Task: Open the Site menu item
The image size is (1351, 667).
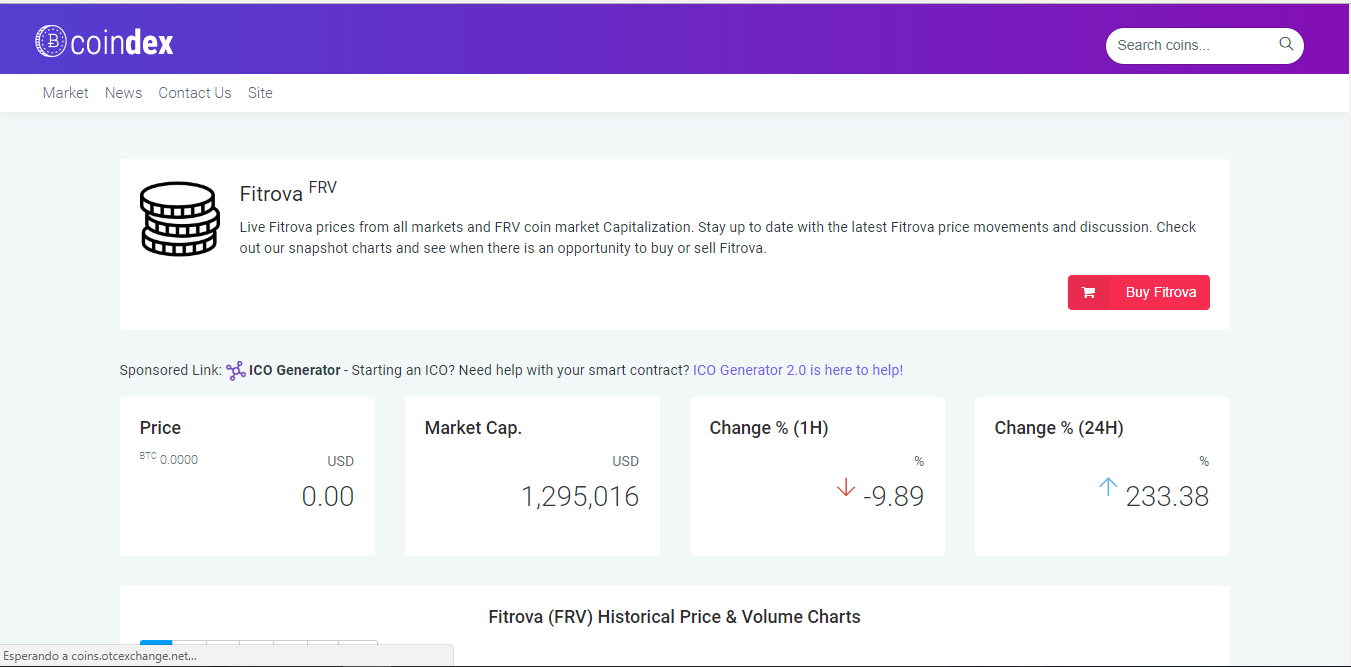Action: 260,93
